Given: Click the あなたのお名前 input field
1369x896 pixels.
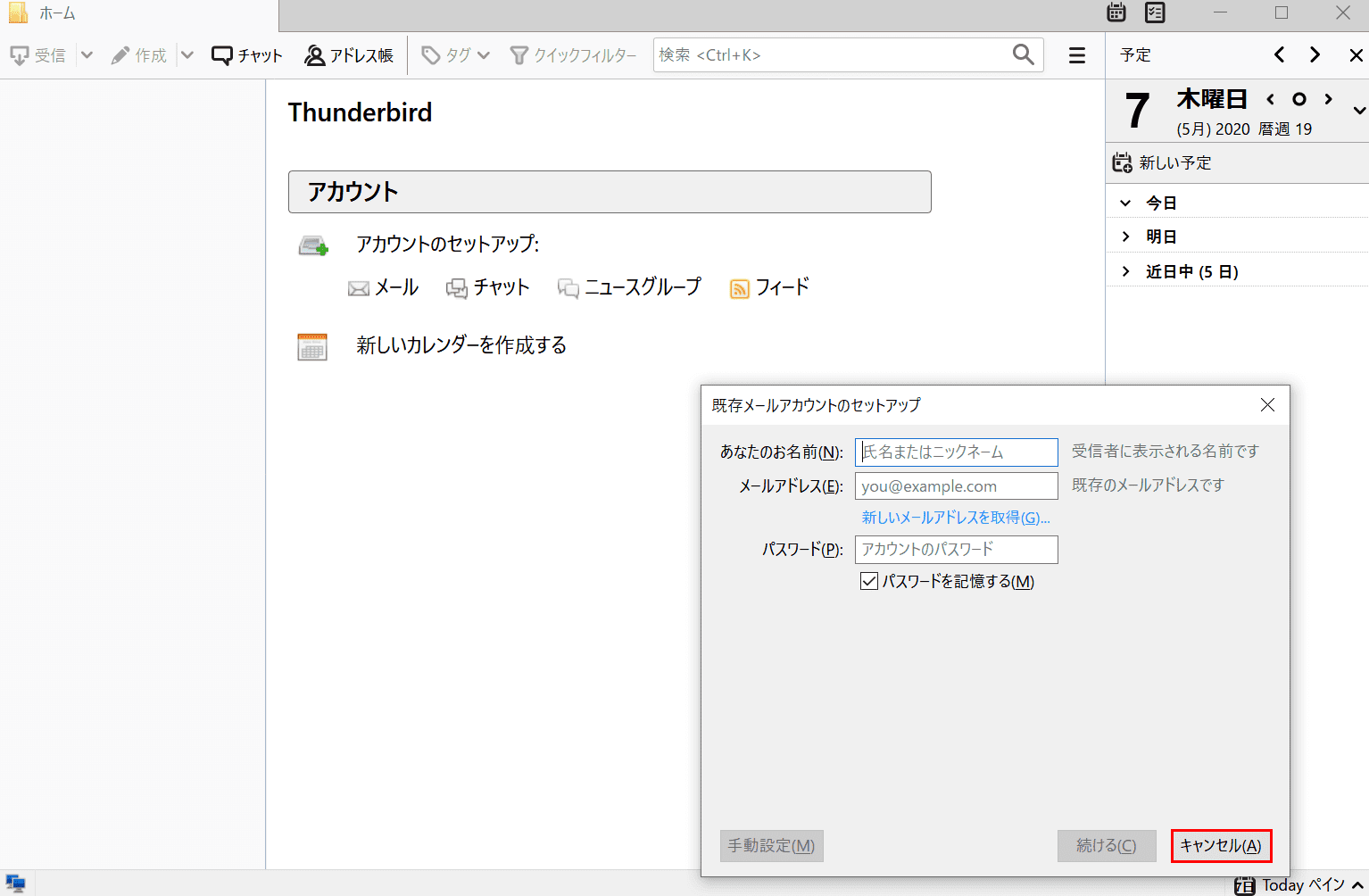Looking at the screenshot, I should [957, 452].
